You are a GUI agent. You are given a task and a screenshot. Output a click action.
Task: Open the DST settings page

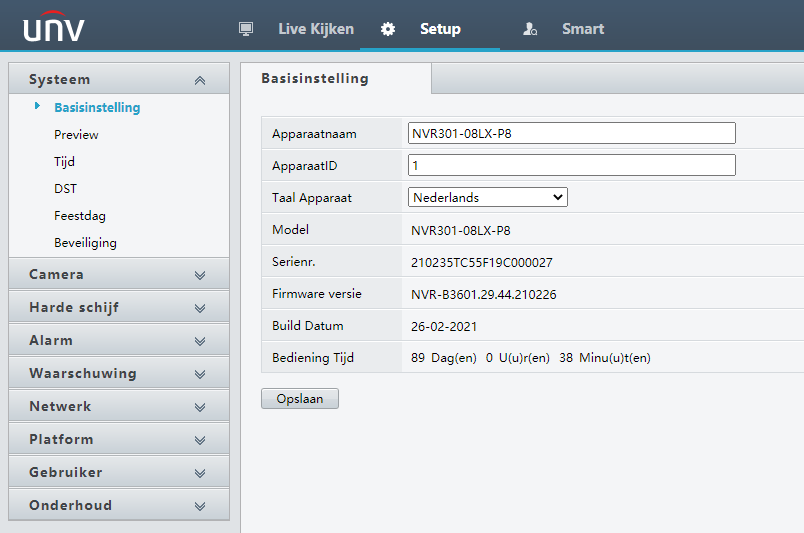[x=65, y=189]
